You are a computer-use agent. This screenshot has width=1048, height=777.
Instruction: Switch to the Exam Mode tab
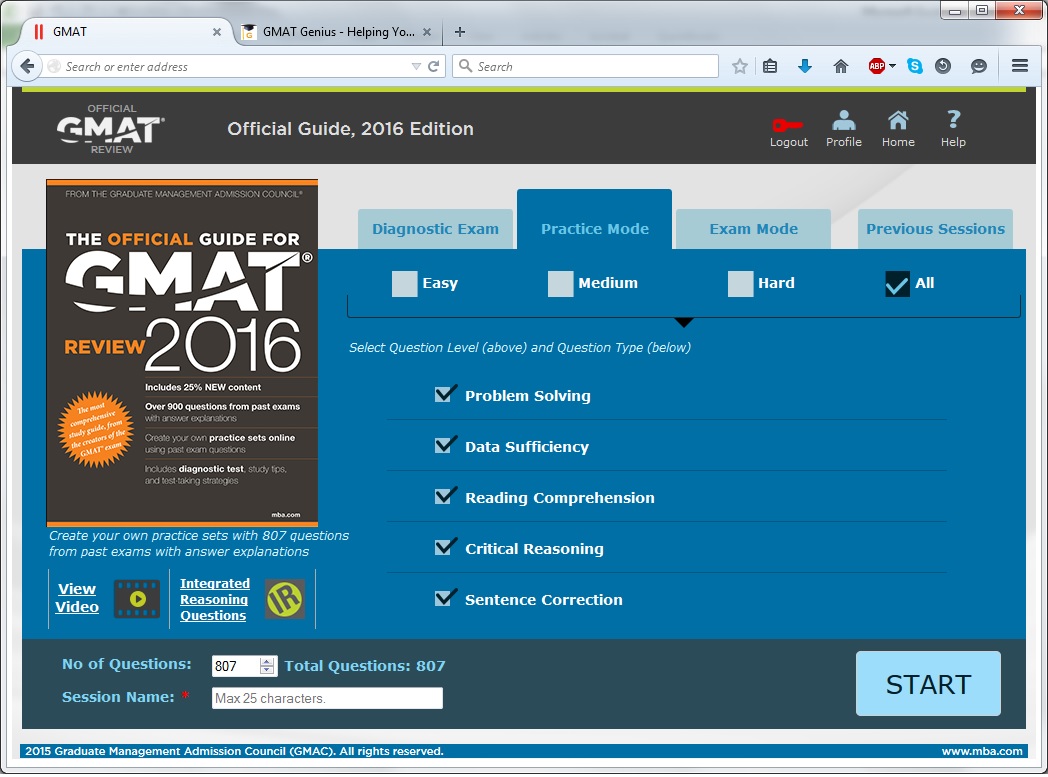pyautogui.click(x=753, y=228)
